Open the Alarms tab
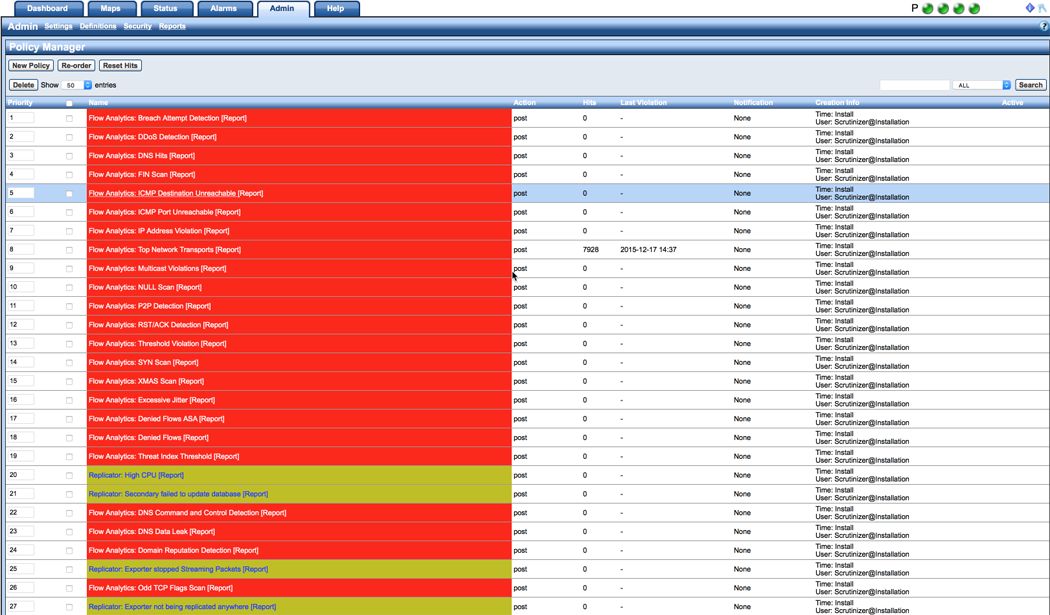This screenshot has height=615, width=1050. click(x=223, y=8)
